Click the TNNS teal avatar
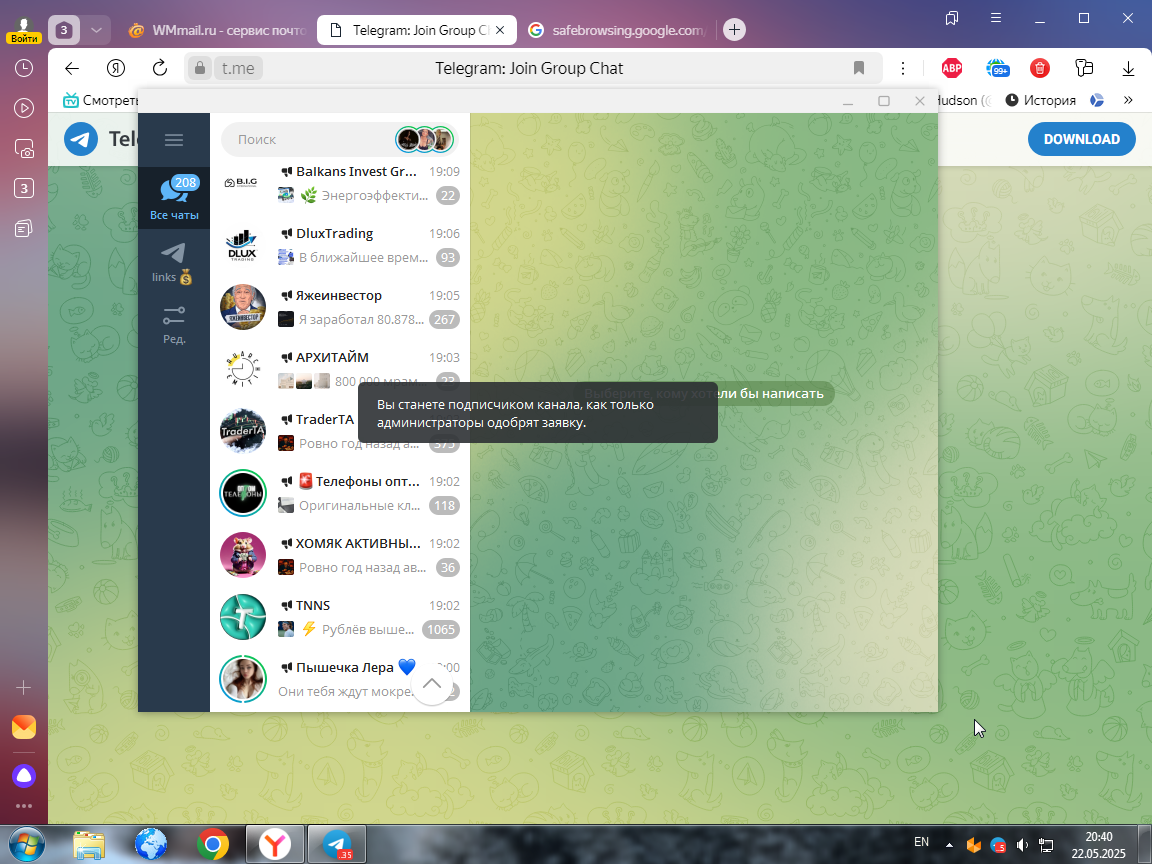 242,617
